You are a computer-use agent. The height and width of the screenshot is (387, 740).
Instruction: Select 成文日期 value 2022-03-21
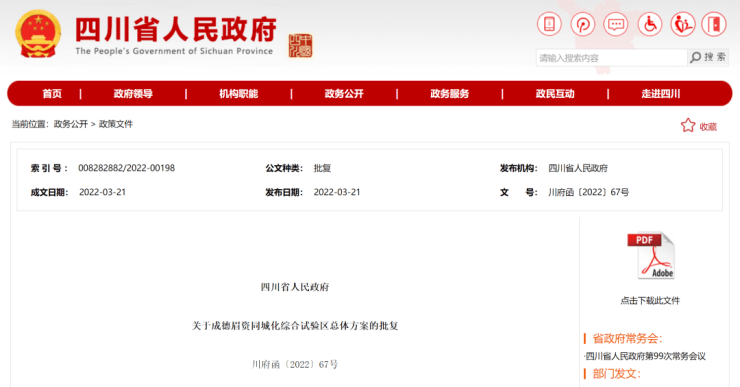102,192
